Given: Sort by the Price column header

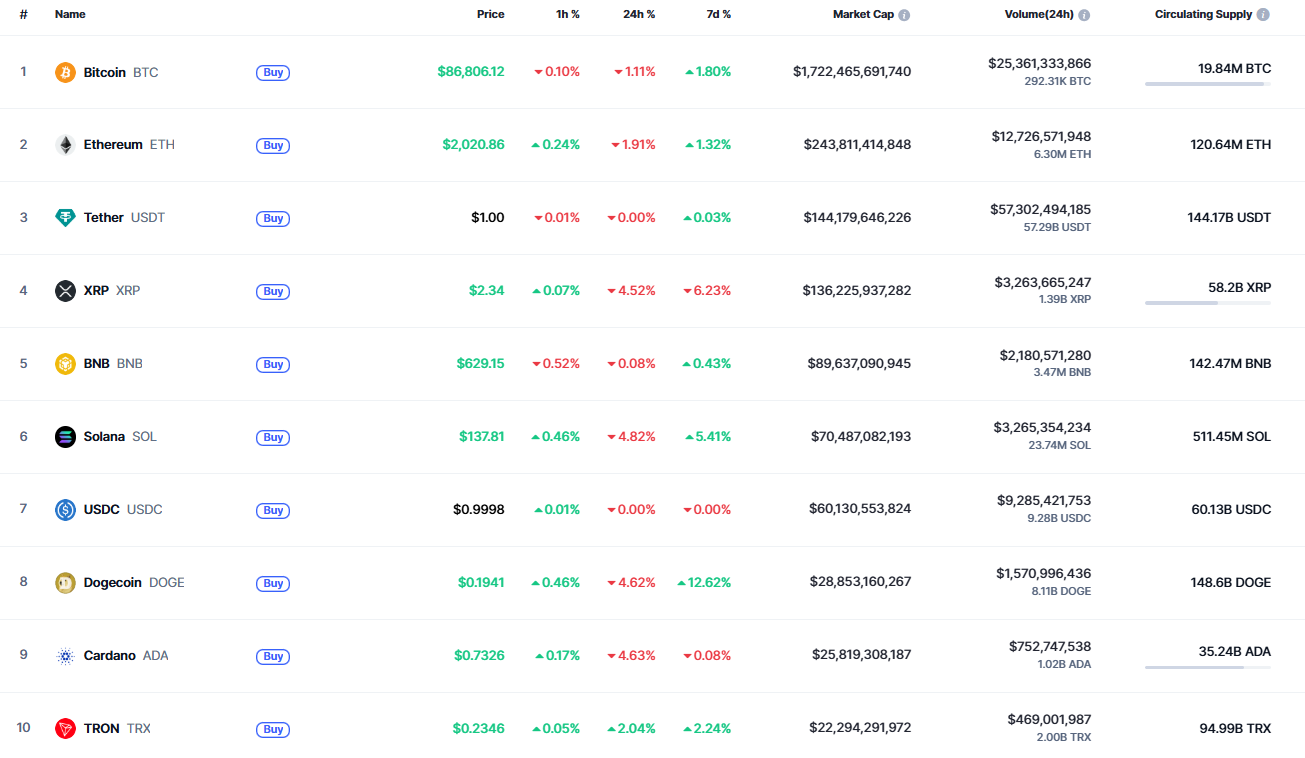Looking at the screenshot, I should pos(491,15).
